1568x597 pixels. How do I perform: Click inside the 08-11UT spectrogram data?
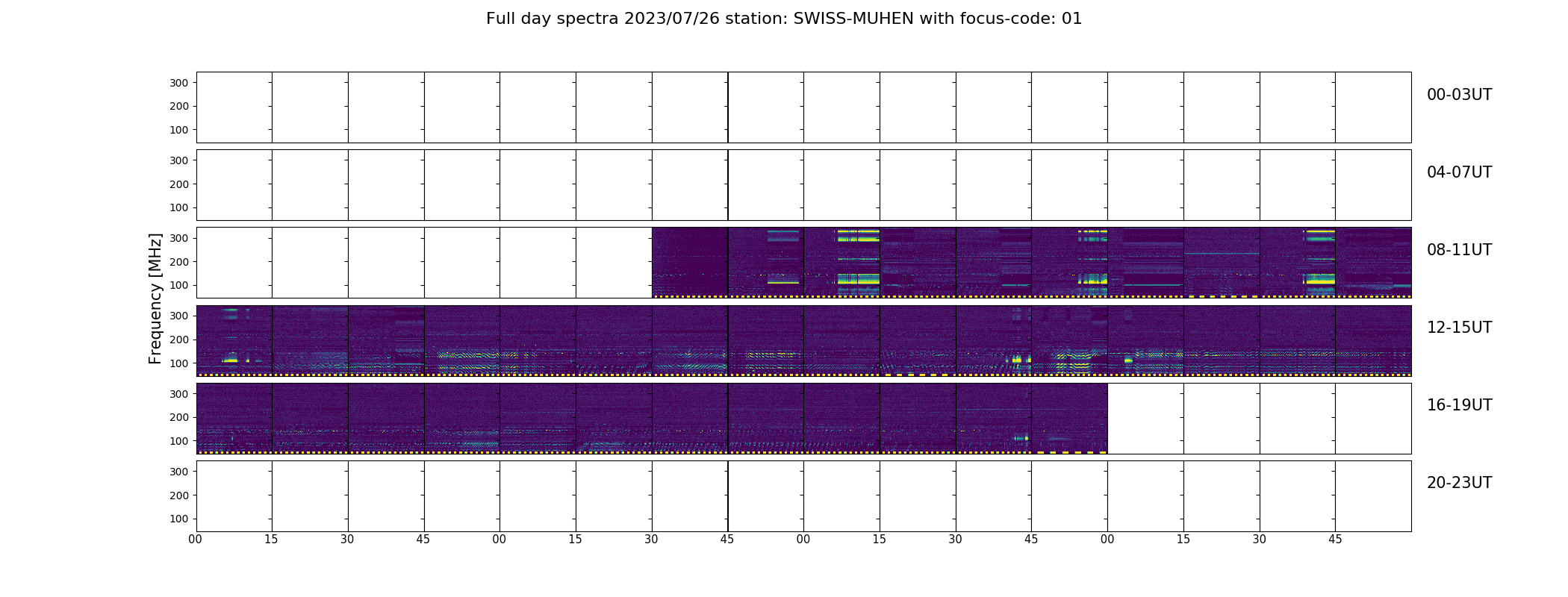tap(1031, 263)
